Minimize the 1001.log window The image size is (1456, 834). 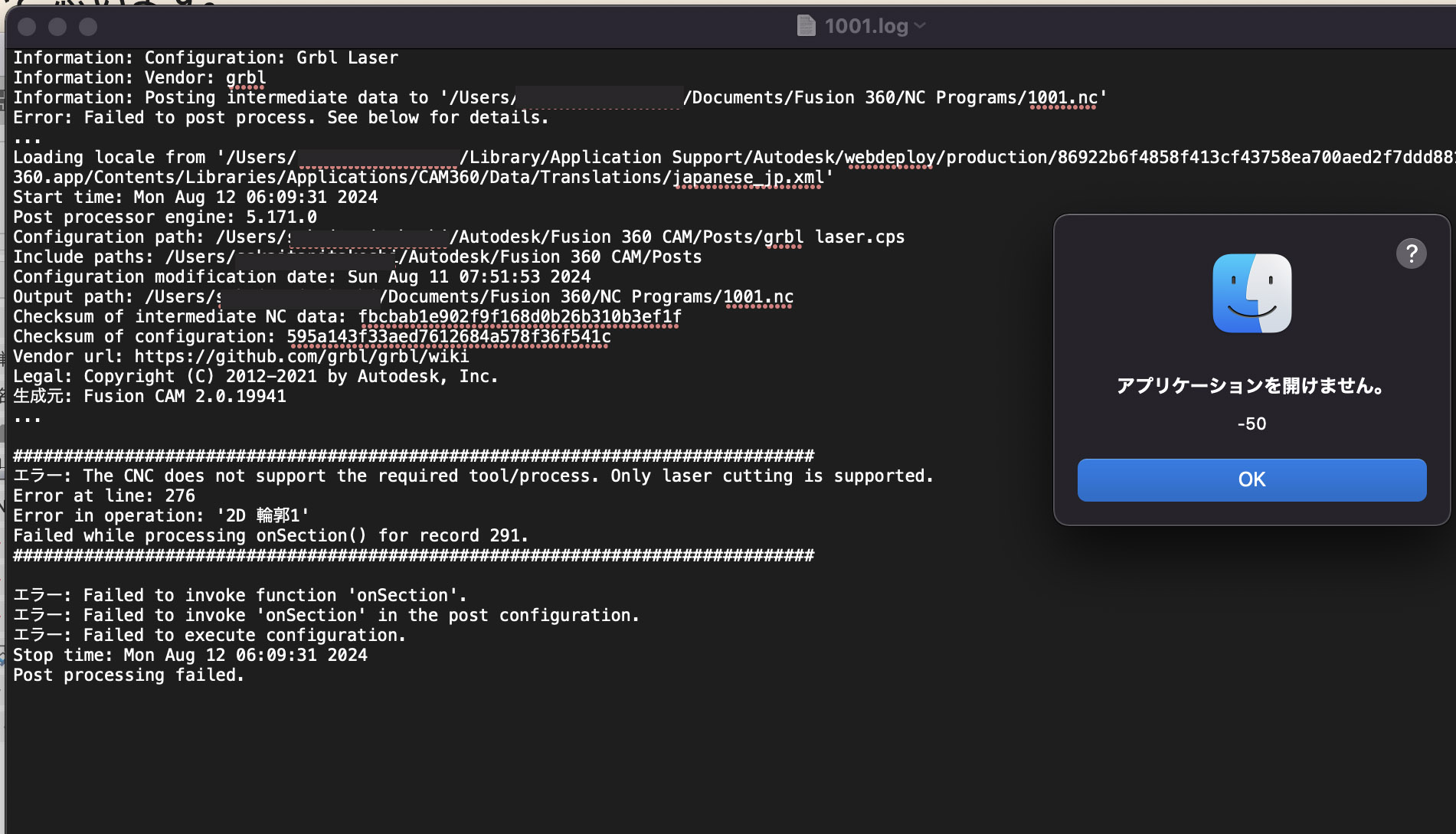[57, 27]
